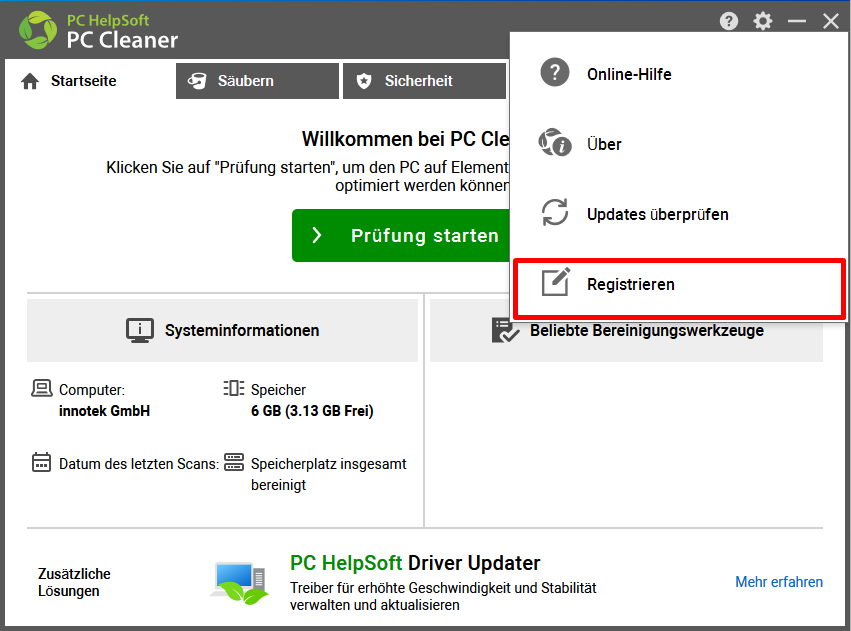Image resolution: width=851 pixels, height=631 pixels.
Task: Click the innotek GmbH computer name
Action: pyautogui.click(x=104, y=411)
